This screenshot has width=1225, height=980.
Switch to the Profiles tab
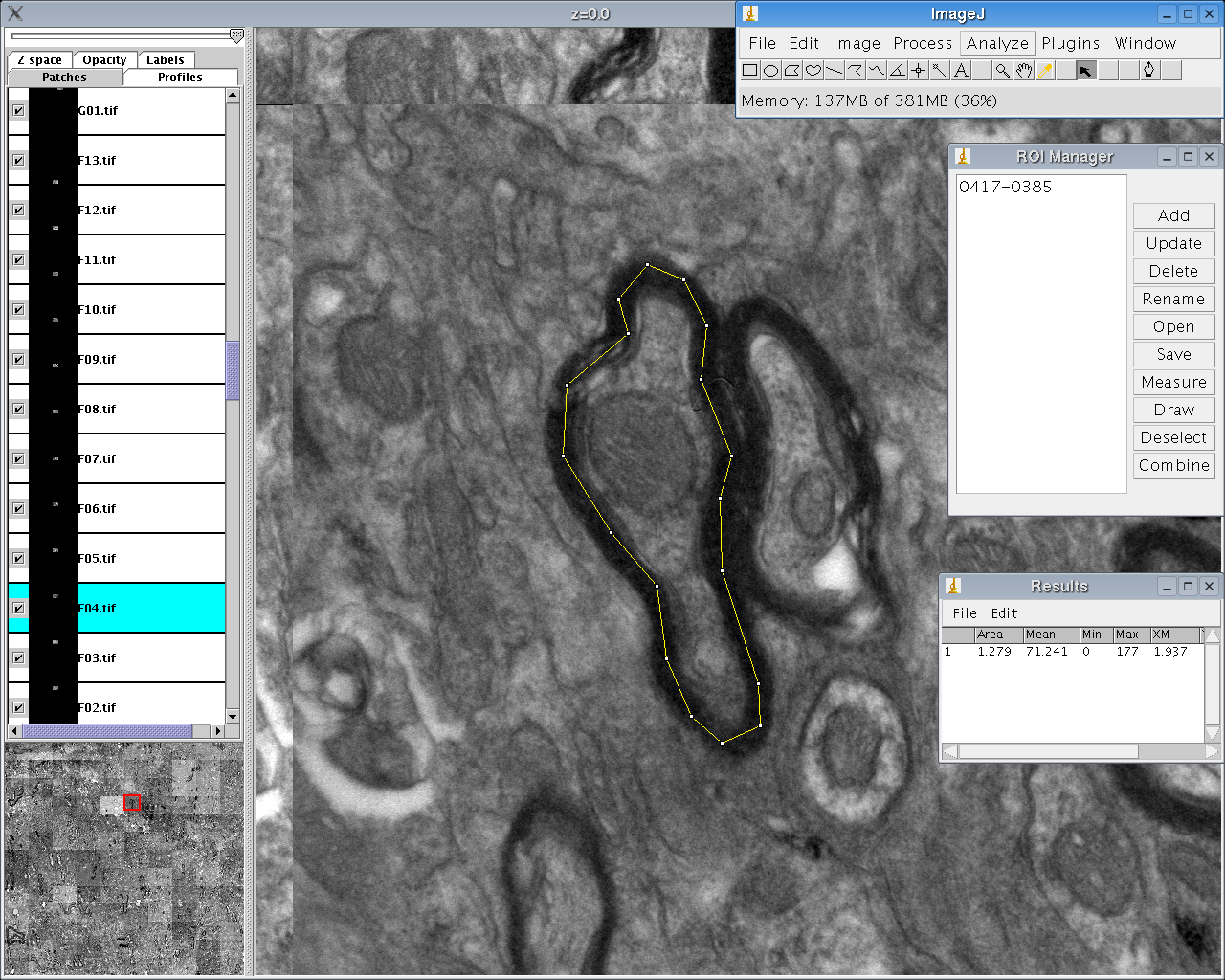(x=180, y=78)
